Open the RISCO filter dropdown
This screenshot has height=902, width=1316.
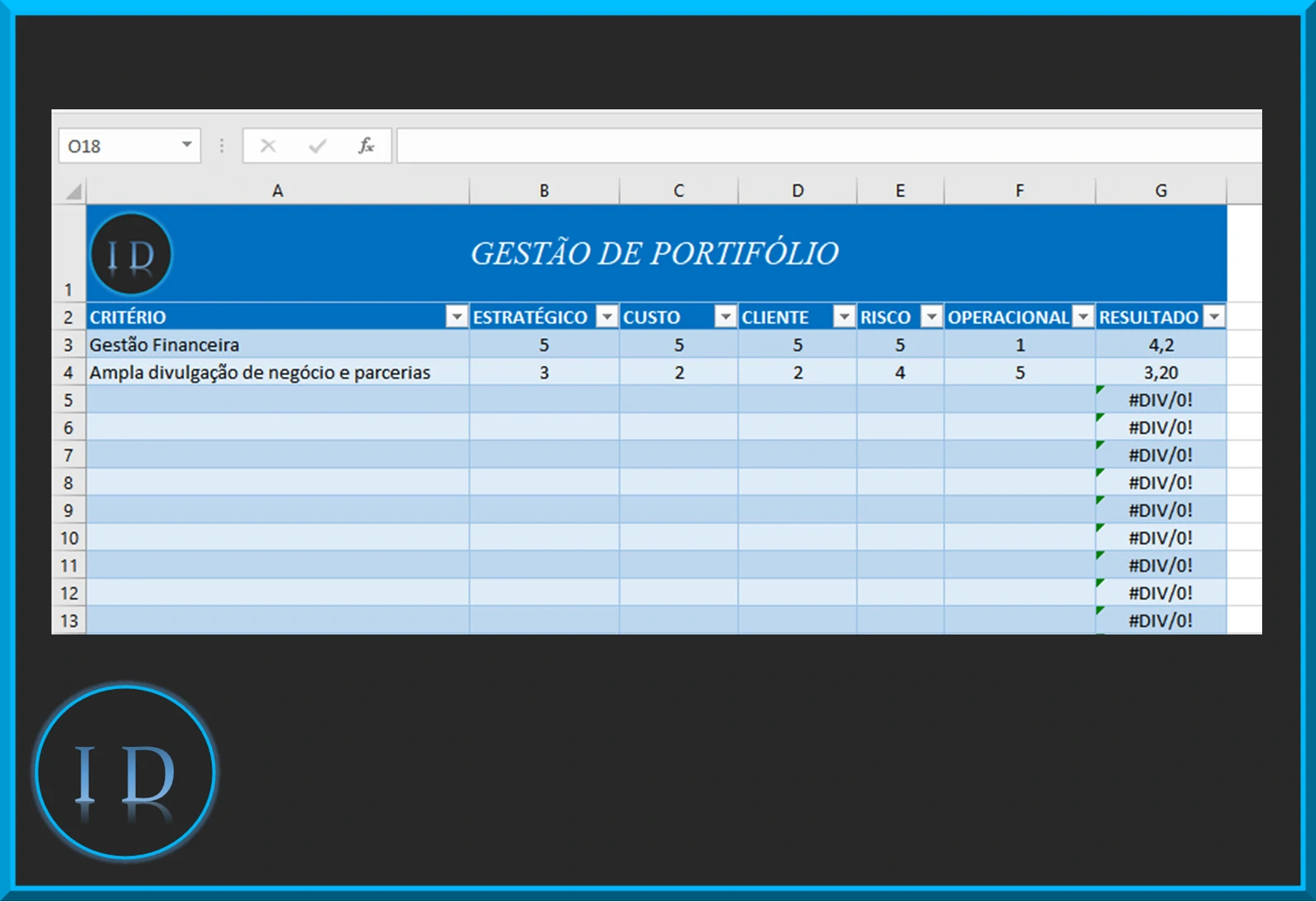932,316
